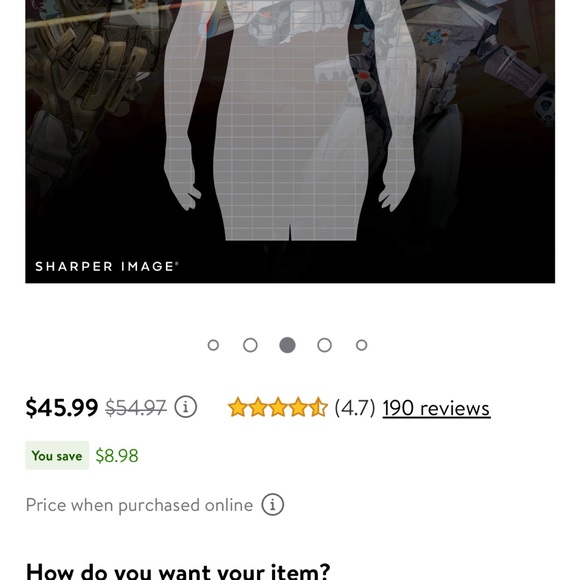Image resolution: width=580 pixels, height=580 pixels.
Task: Click the half-filled fifth rating star
Action: click(318, 407)
